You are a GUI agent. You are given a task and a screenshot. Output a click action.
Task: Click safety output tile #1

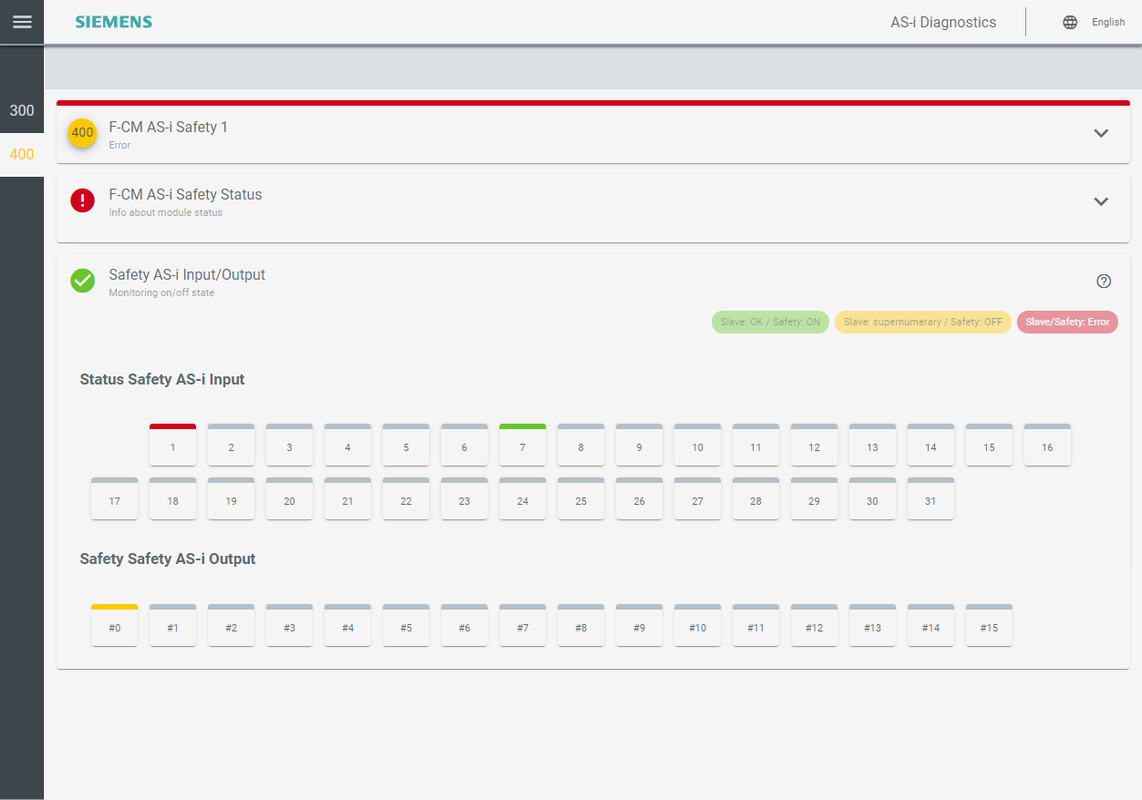(173, 625)
